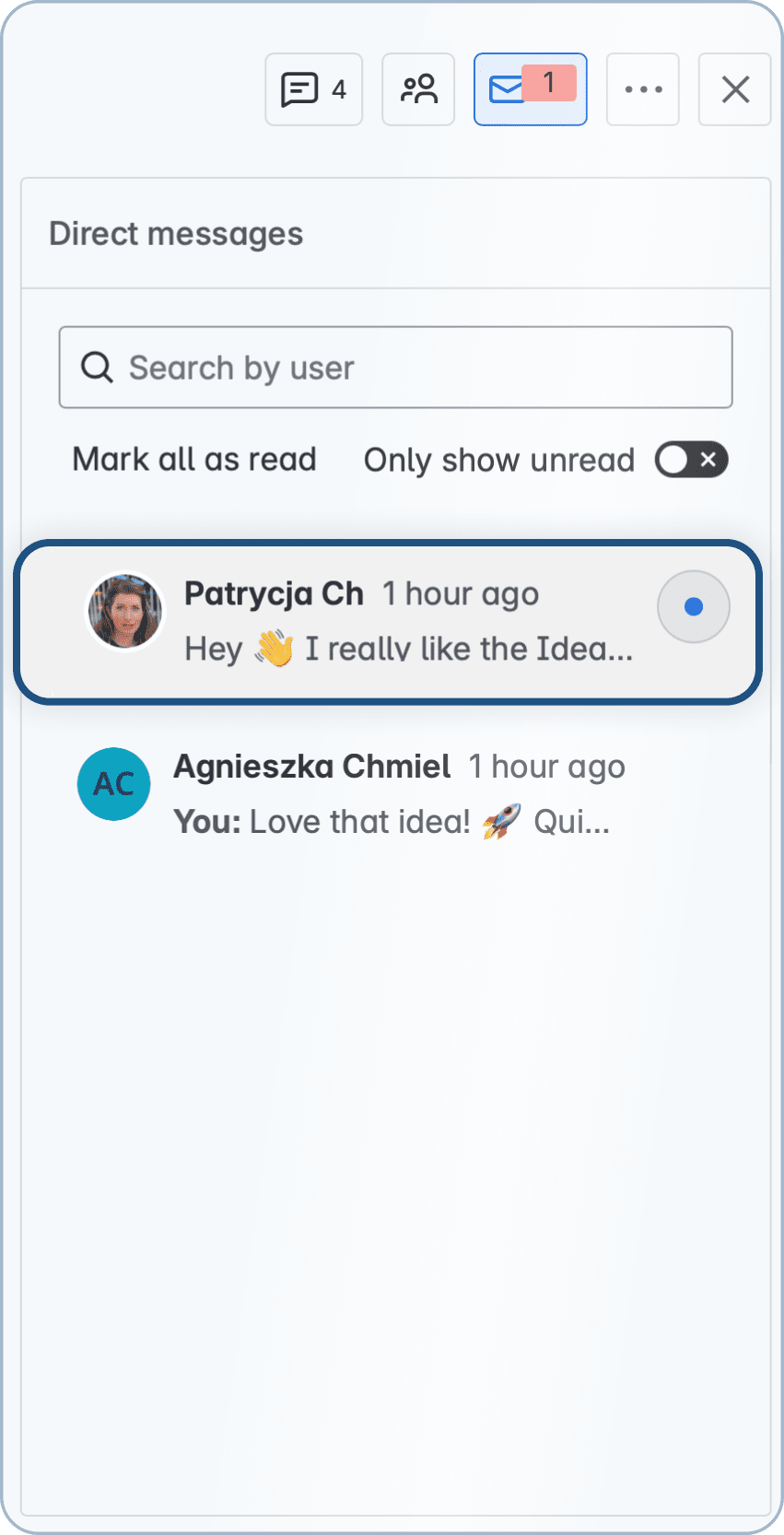This screenshot has height=1535, width=784.
Task: Open the Patrycja Ch conversation by name
Action: [274, 594]
